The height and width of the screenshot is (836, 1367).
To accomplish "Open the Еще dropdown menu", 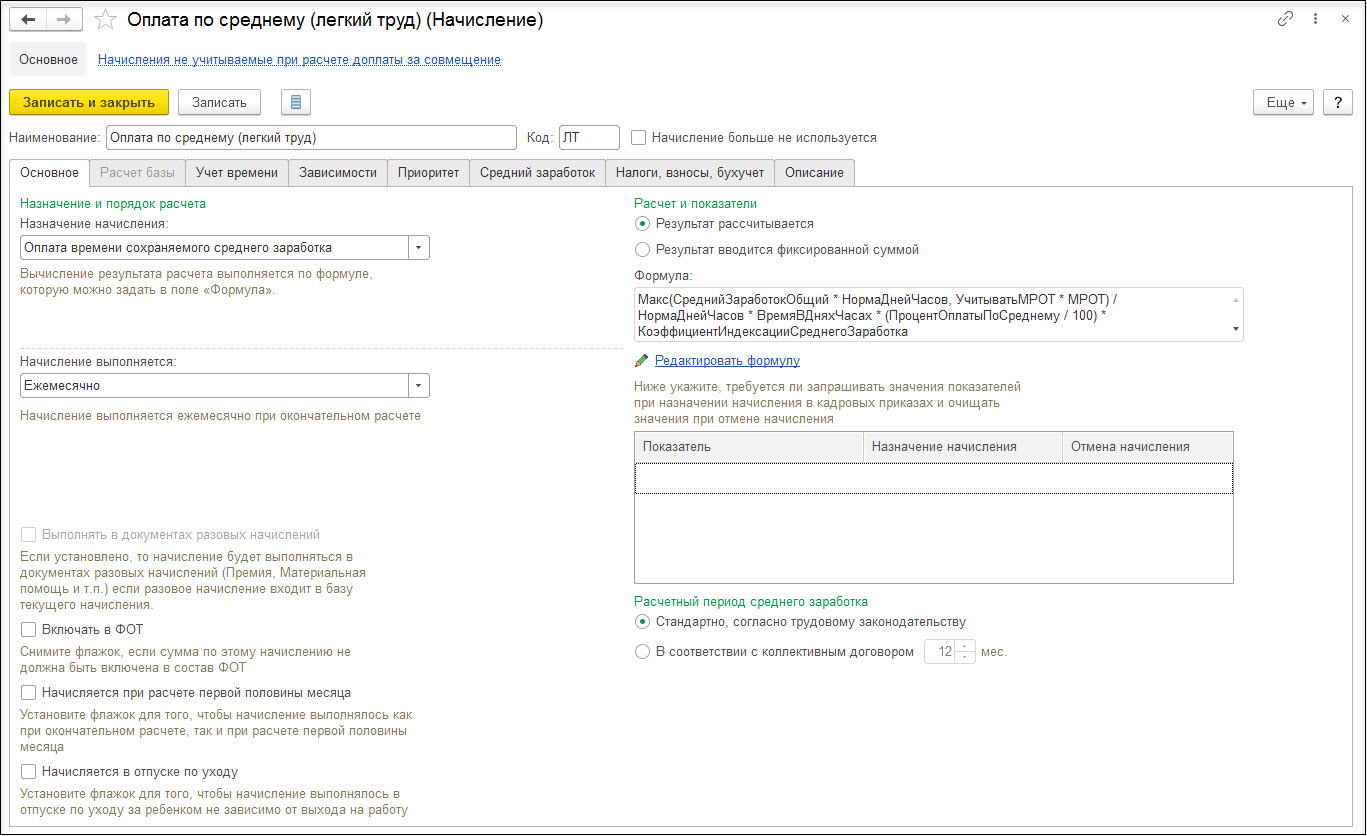I will coord(1283,102).
